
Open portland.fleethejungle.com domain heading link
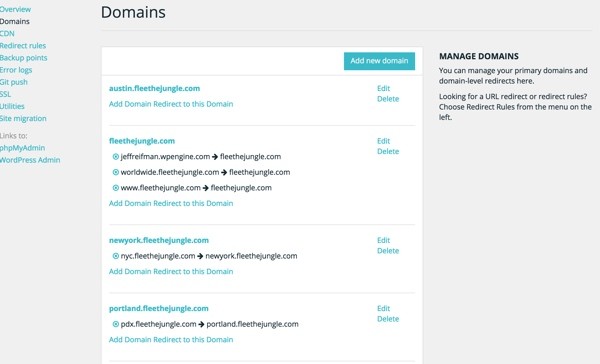(158, 309)
